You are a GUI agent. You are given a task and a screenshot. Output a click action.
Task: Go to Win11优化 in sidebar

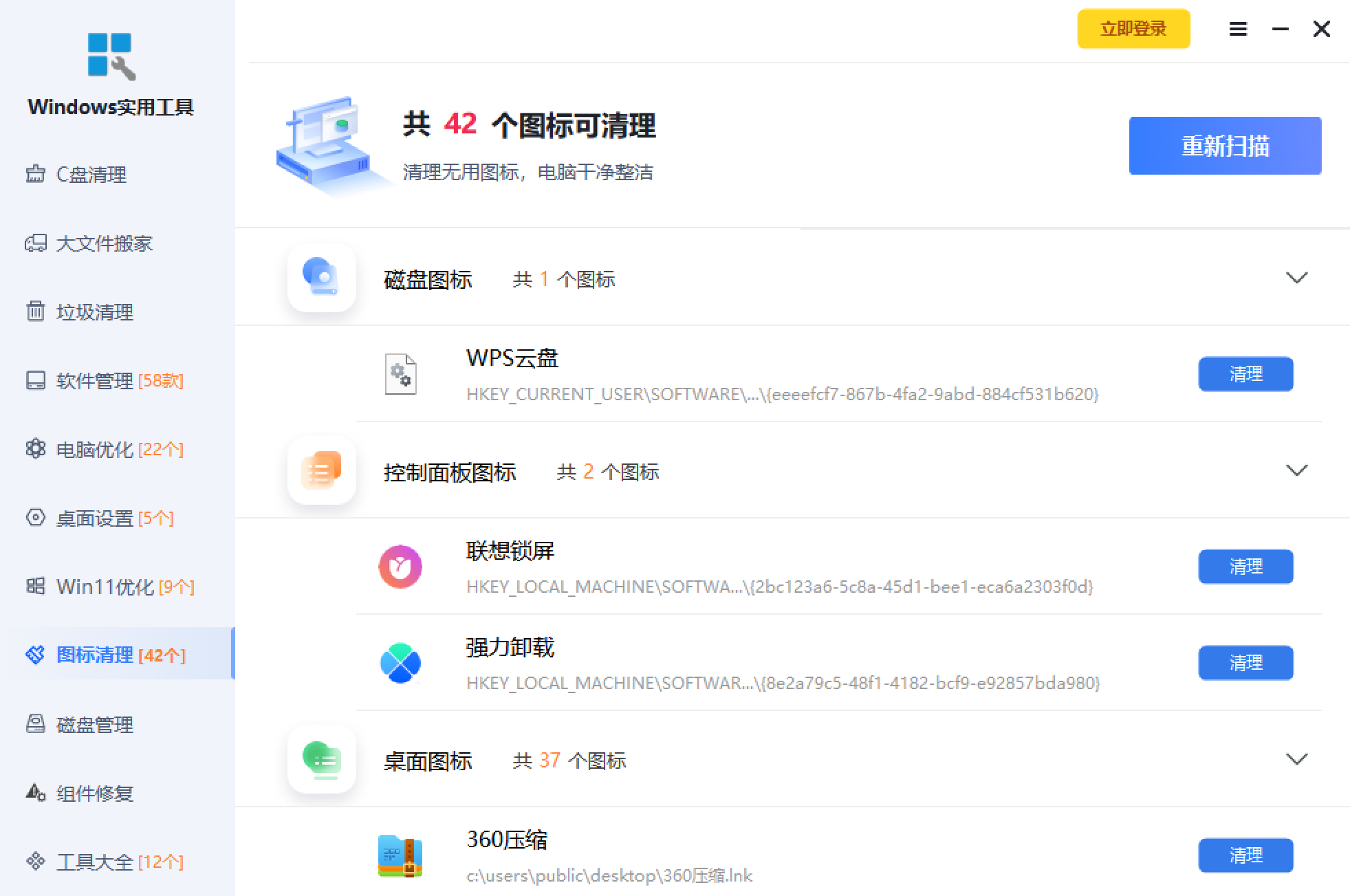[x=105, y=587]
